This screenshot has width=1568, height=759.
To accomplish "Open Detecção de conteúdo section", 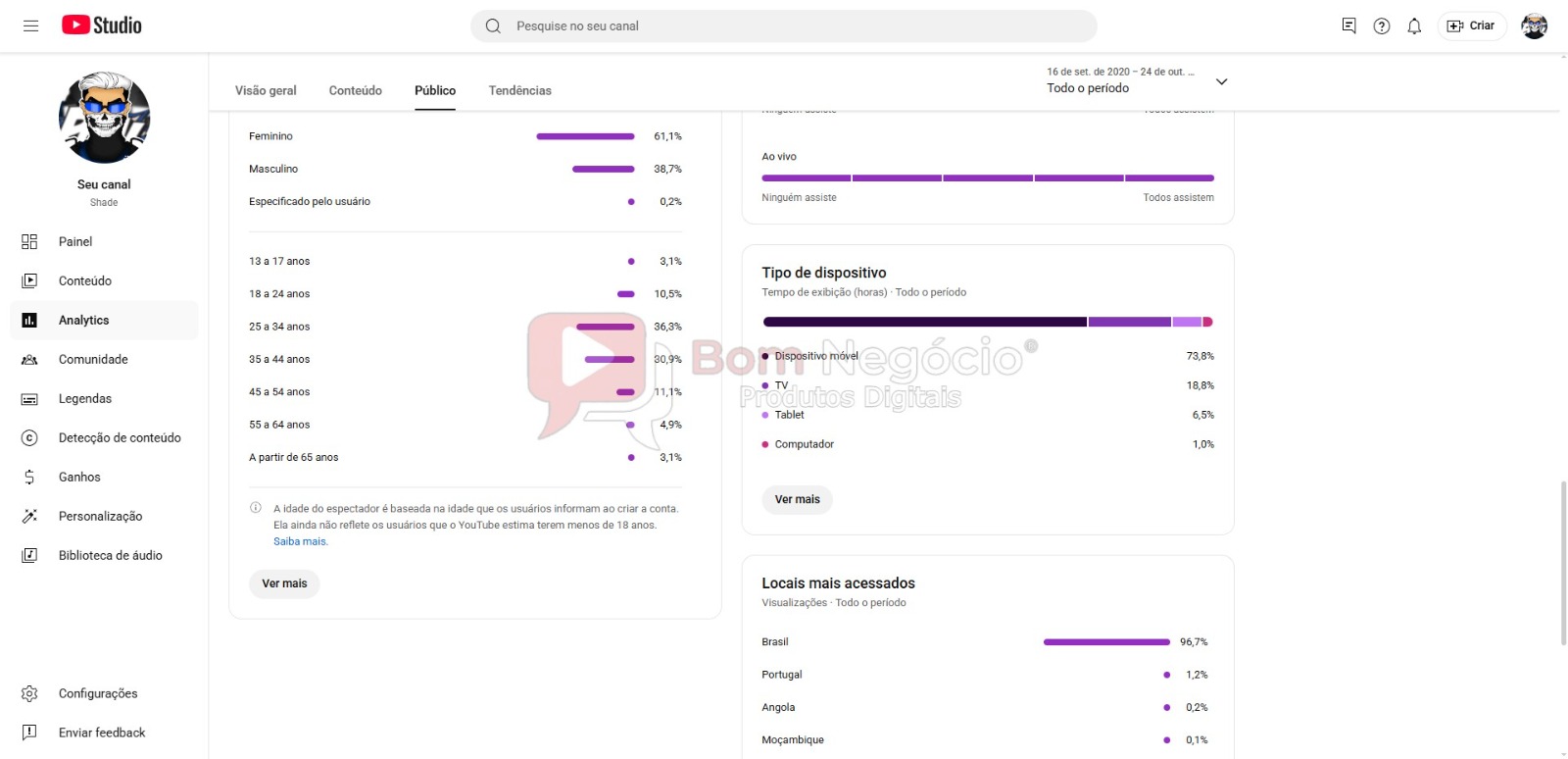I will [120, 438].
